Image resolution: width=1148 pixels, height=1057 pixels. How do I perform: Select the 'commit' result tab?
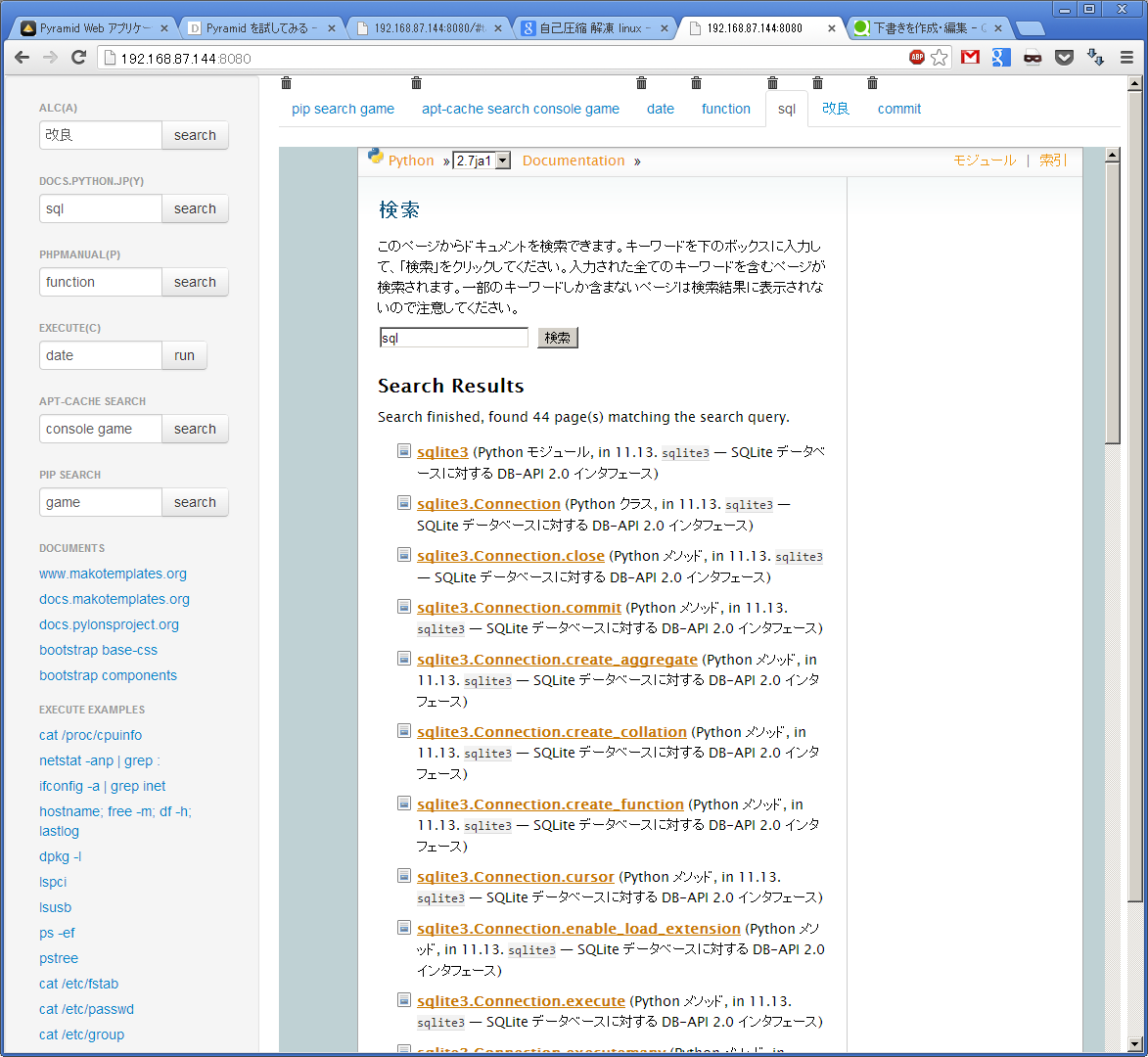point(899,109)
